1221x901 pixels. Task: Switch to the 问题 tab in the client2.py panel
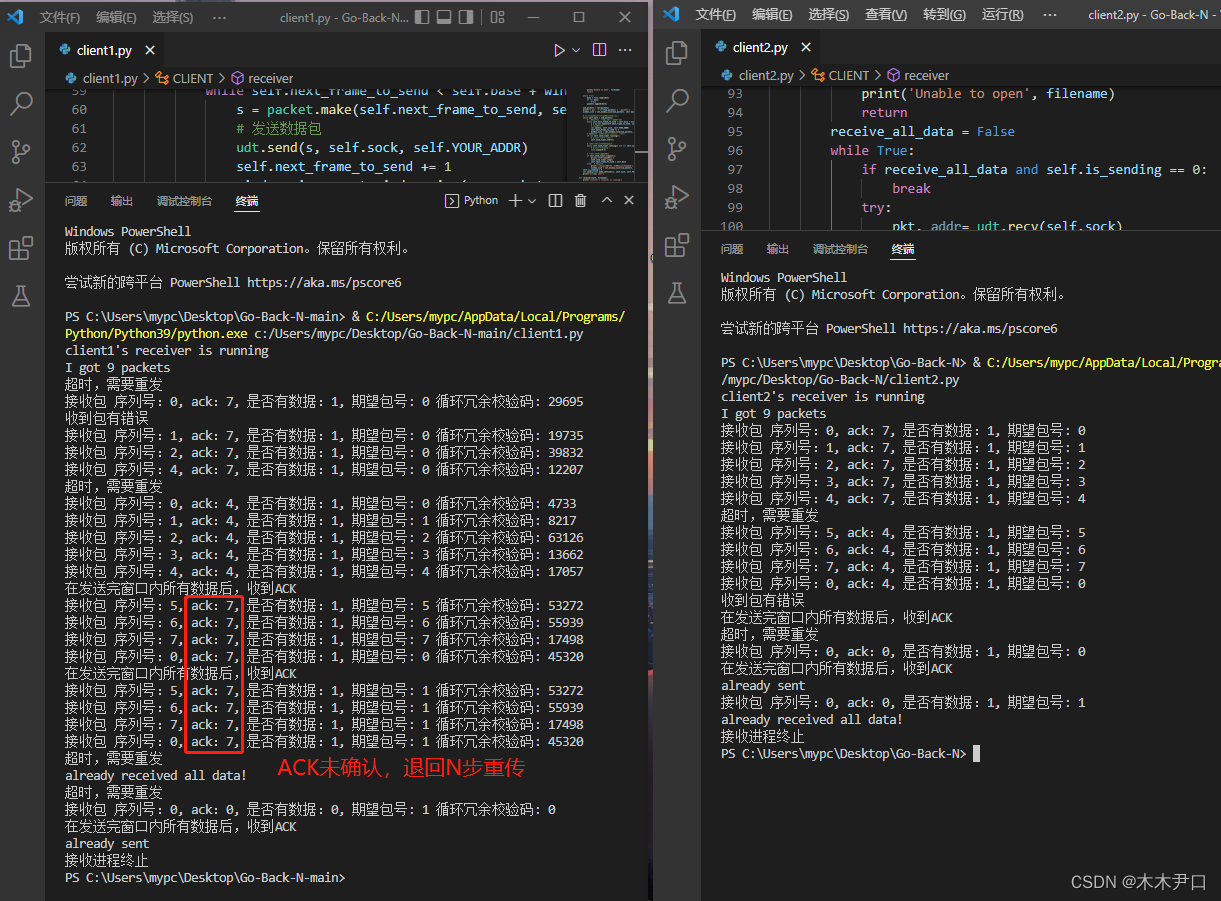(732, 249)
